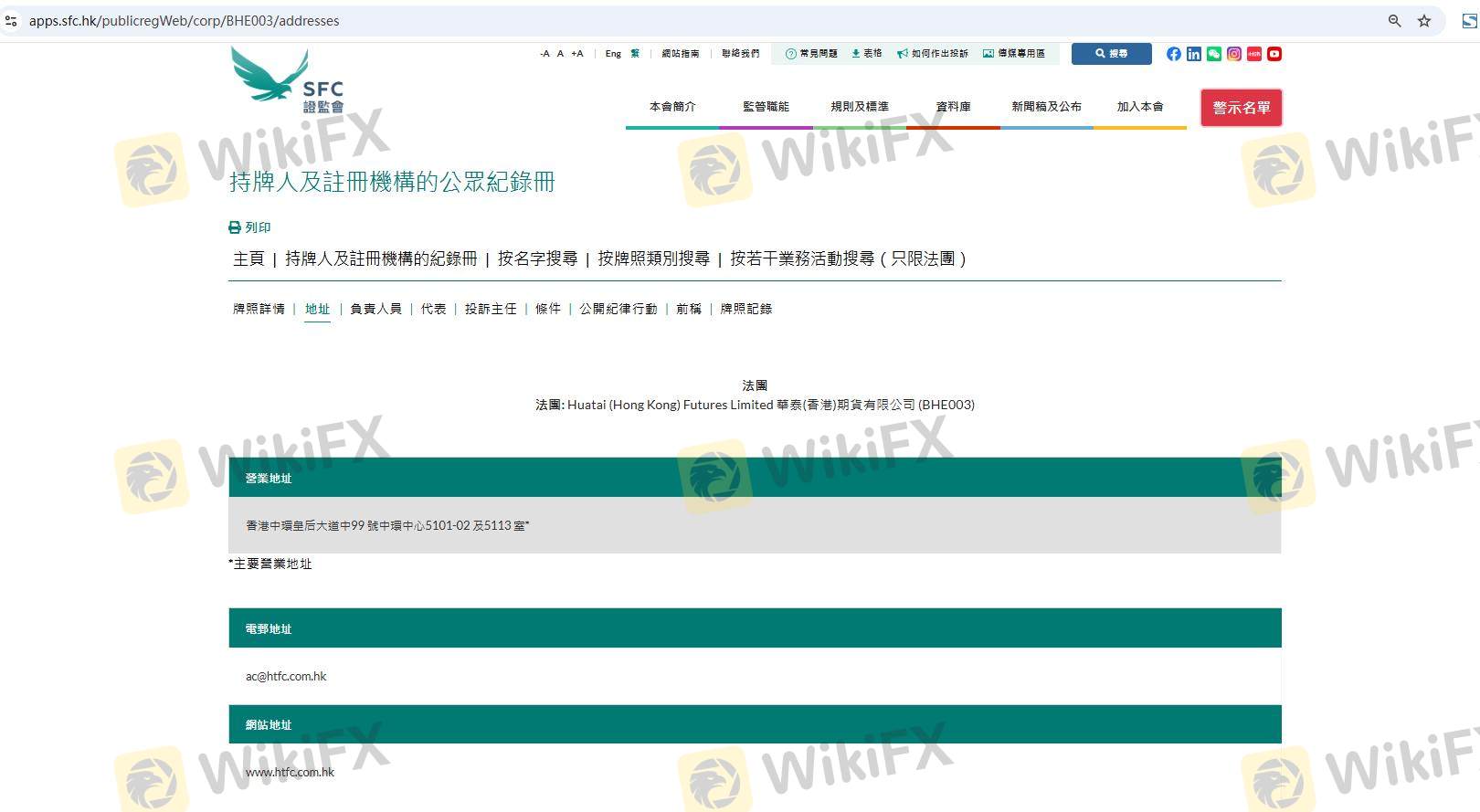Open the SFC Instagram icon
The height and width of the screenshot is (812, 1480).
tap(1234, 54)
